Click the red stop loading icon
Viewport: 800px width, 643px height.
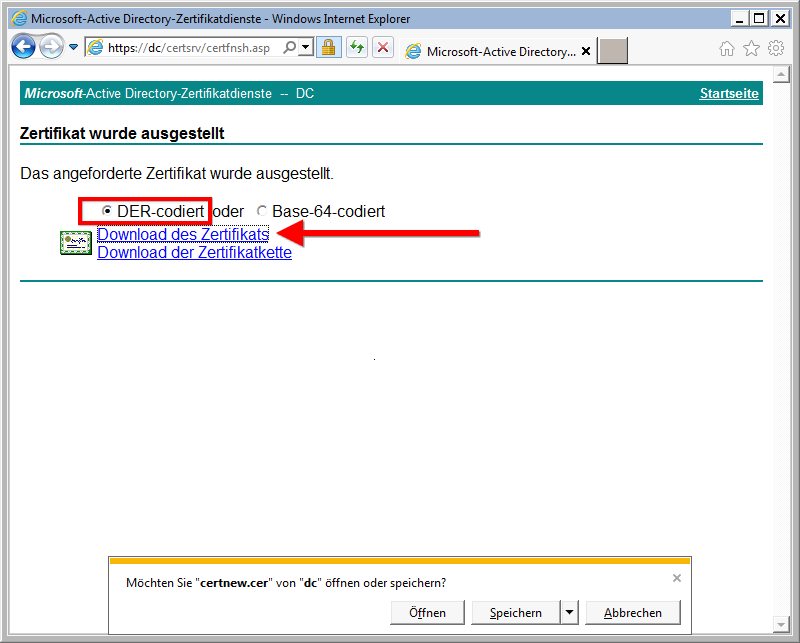click(382, 47)
